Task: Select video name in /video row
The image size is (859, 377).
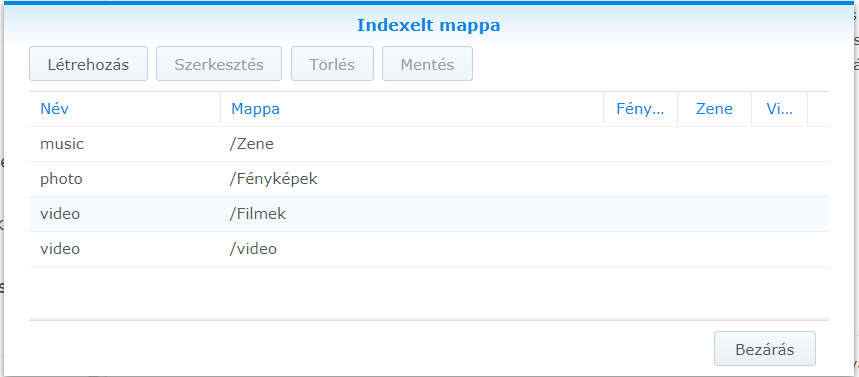Action: point(60,249)
